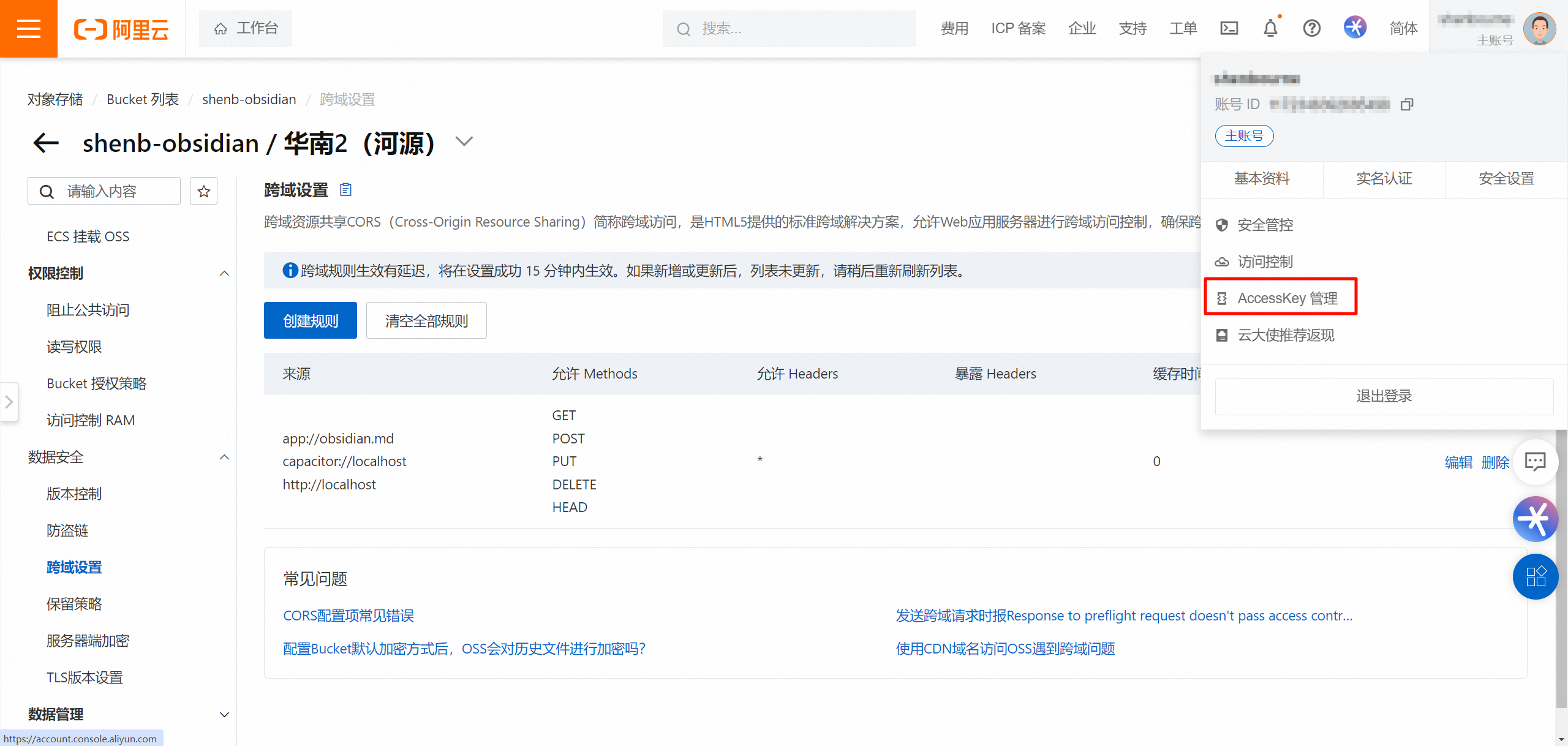This screenshot has height=746, width=1568.
Task: Open the document icon next to 跨域设置
Action: pyautogui.click(x=346, y=190)
